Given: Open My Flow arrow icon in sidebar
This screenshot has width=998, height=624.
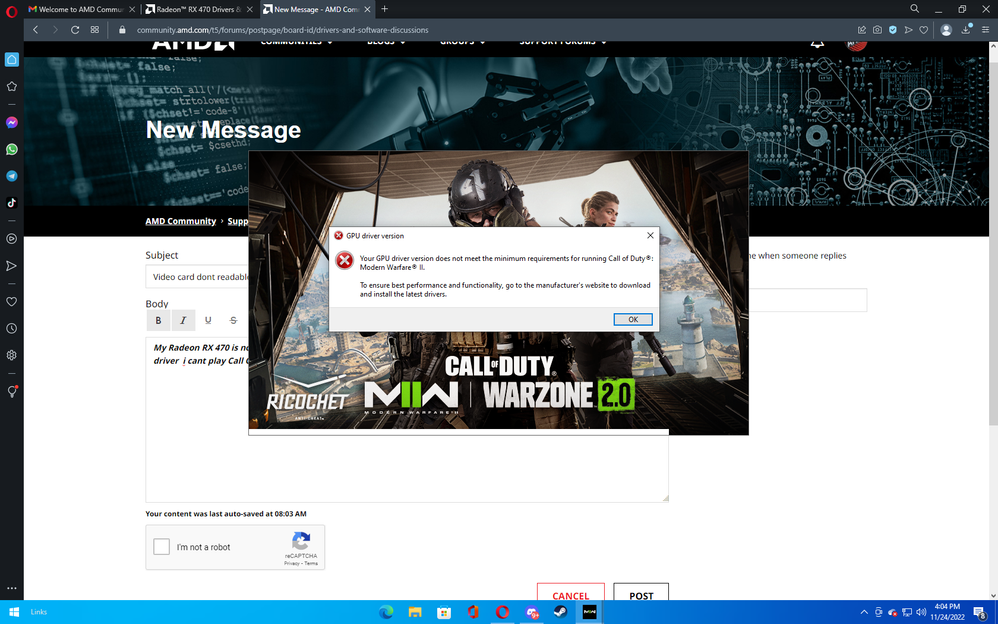Looking at the screenshot, I should [11, 266].
